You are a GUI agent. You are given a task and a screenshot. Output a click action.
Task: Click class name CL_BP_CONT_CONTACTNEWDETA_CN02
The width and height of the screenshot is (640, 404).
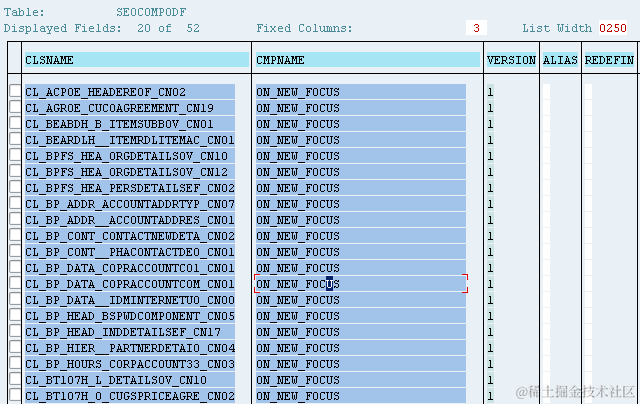130,236
